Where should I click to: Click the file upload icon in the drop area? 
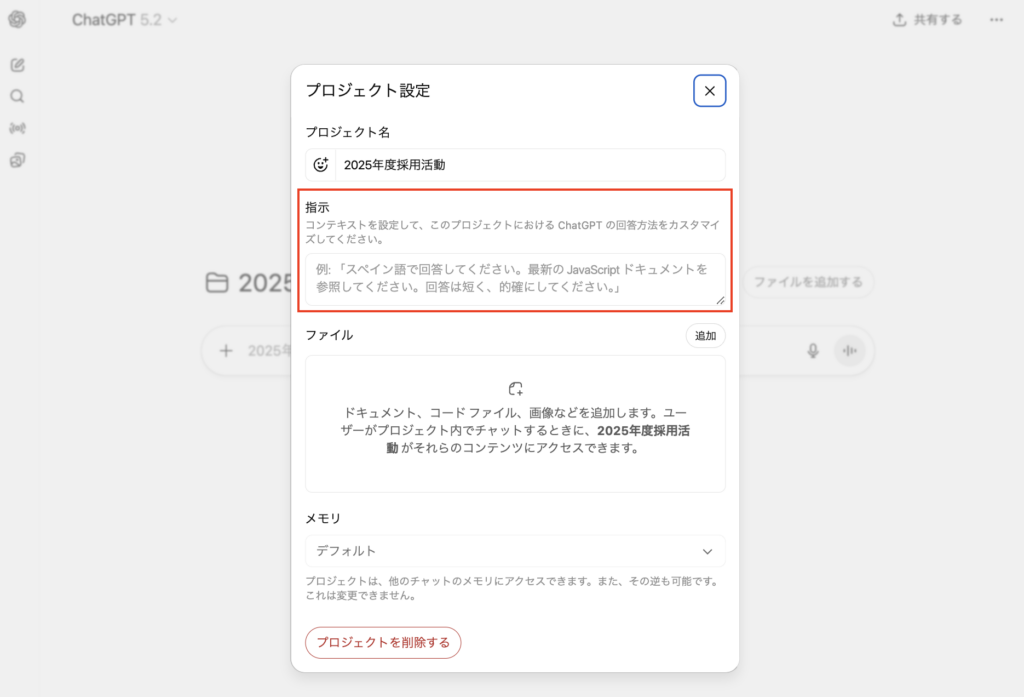tap(515, 389)
